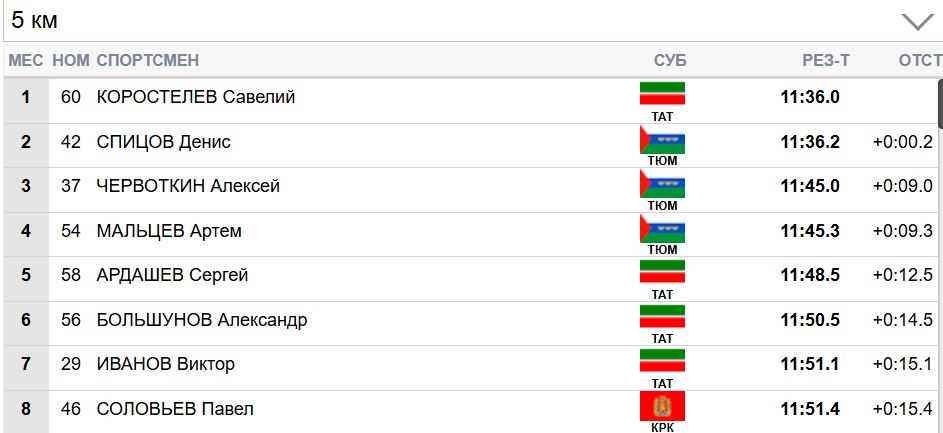Screen dimensions: 943x433
Task: Click result time 11:51.4 for Соловьев
Action: (x=810, y=409)
